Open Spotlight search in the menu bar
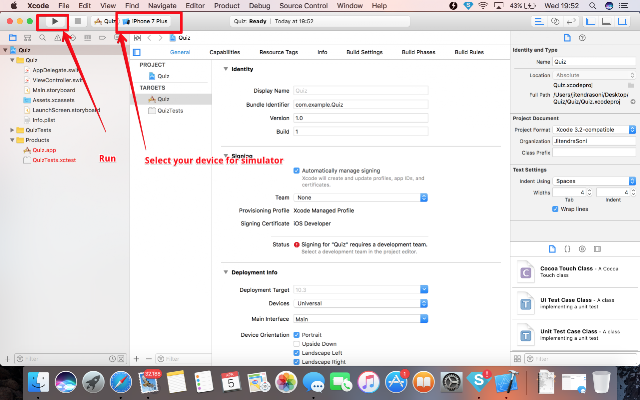640x400 pixels. pos(592,6)
